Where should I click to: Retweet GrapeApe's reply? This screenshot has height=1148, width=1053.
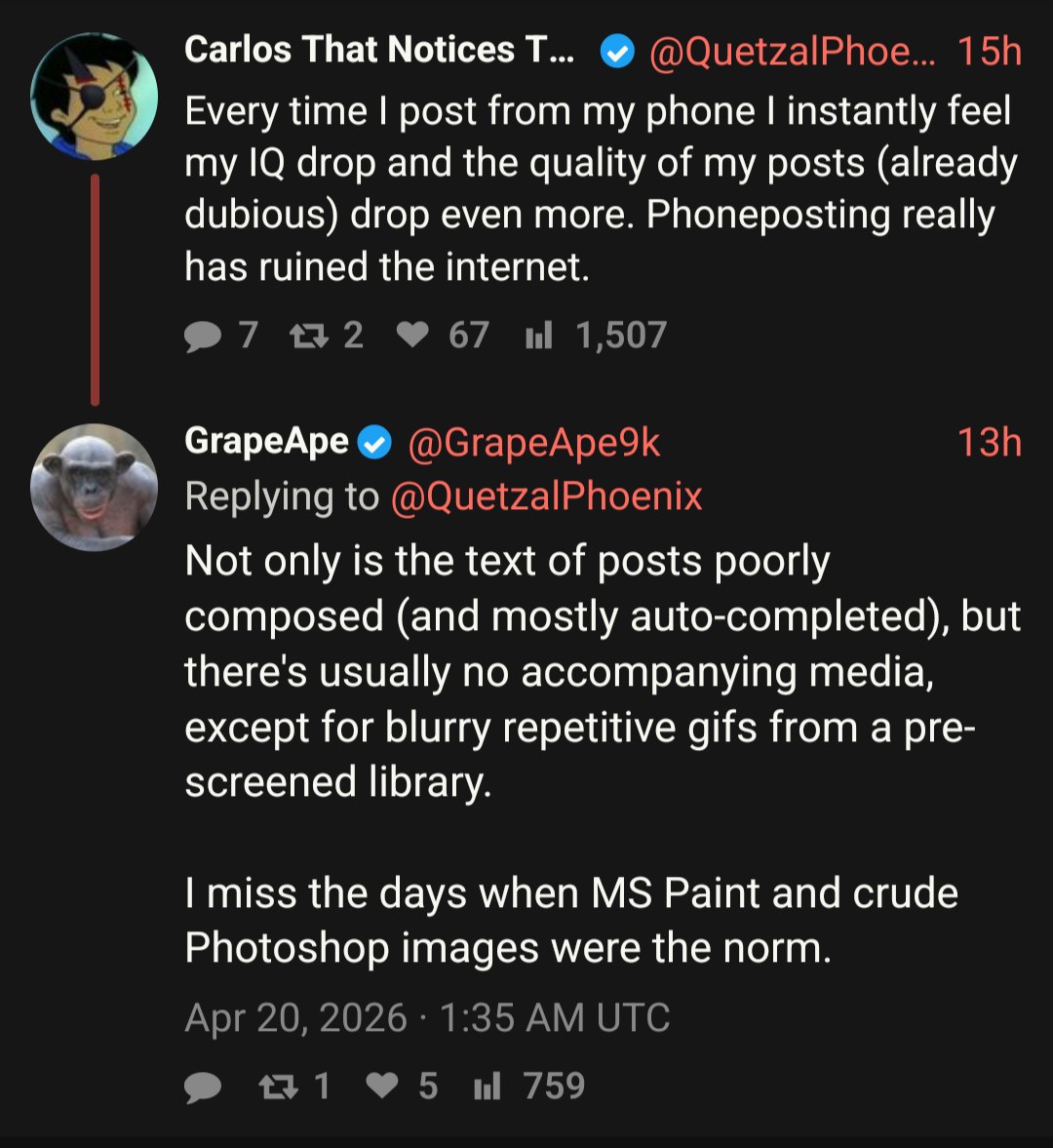pyautogui.click(x=279, y=1087)
